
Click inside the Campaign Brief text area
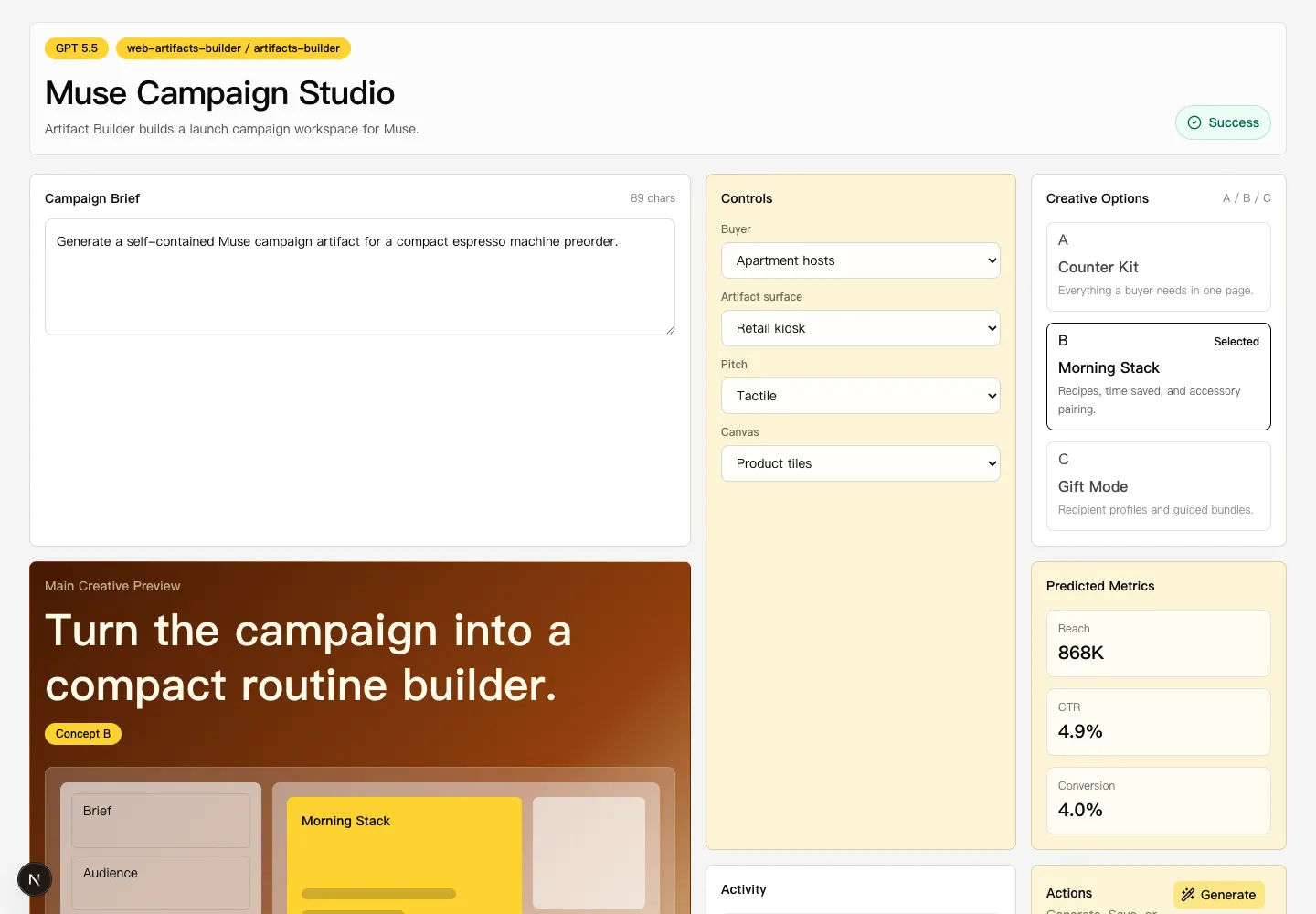[360, 277]
